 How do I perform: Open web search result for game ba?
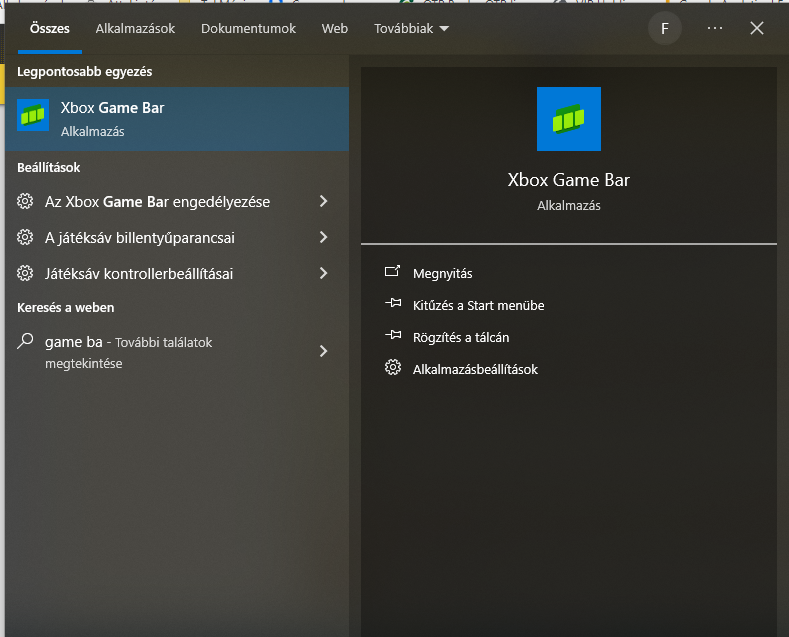[177, 352]
